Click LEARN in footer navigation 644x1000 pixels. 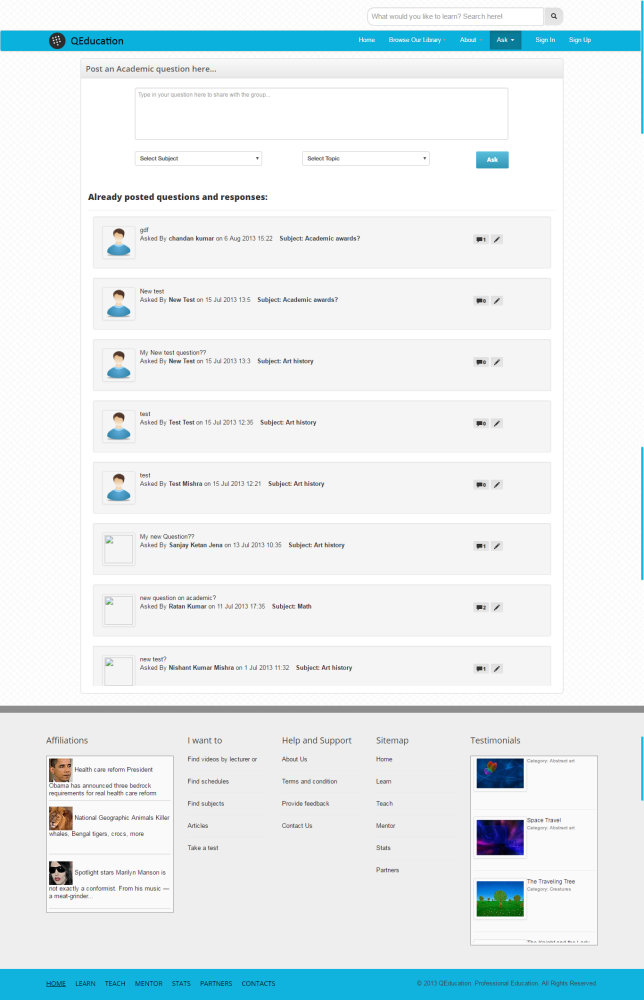[85, 983]
